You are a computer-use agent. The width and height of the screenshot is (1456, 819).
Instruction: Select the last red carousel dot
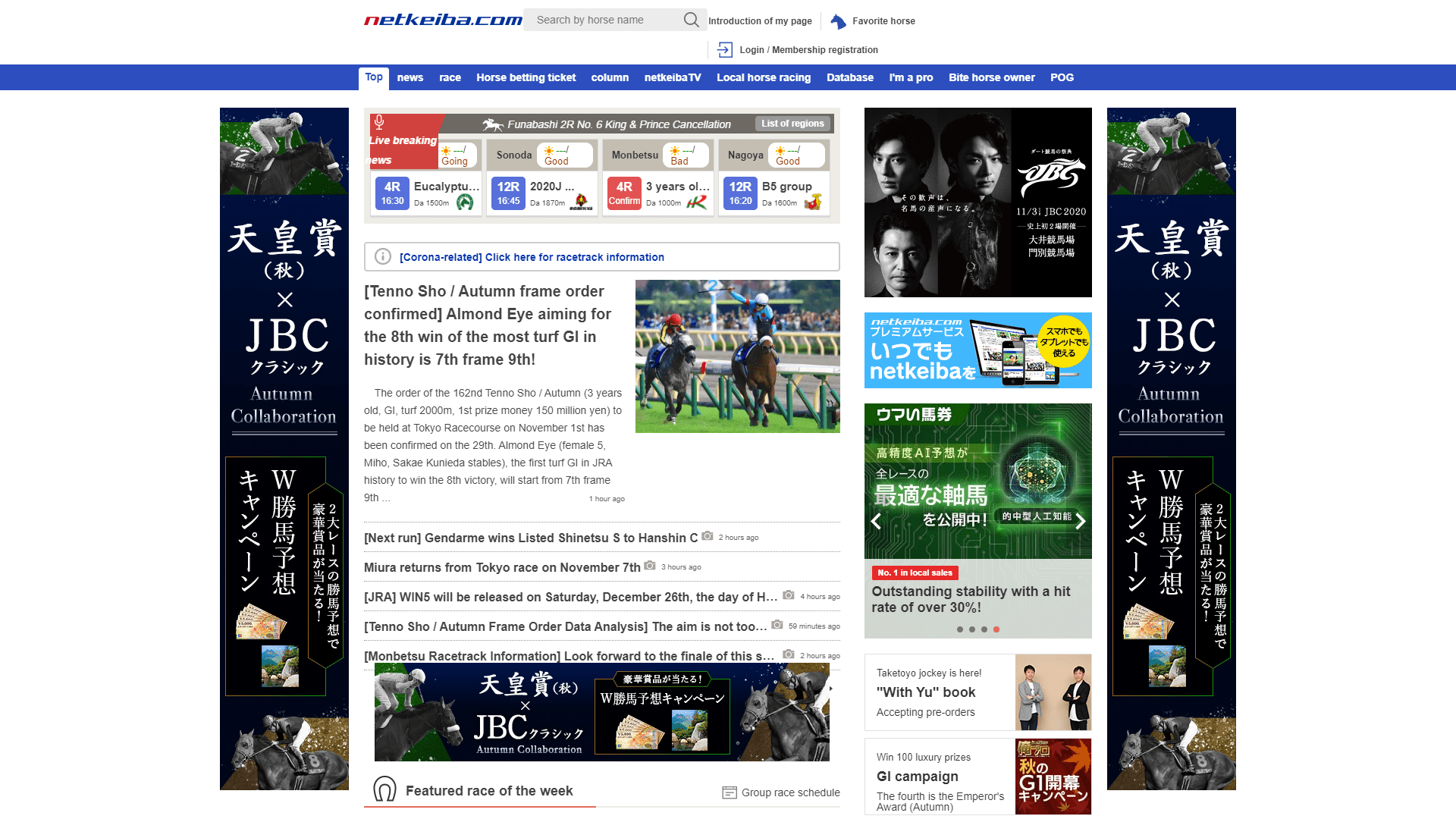996,629
